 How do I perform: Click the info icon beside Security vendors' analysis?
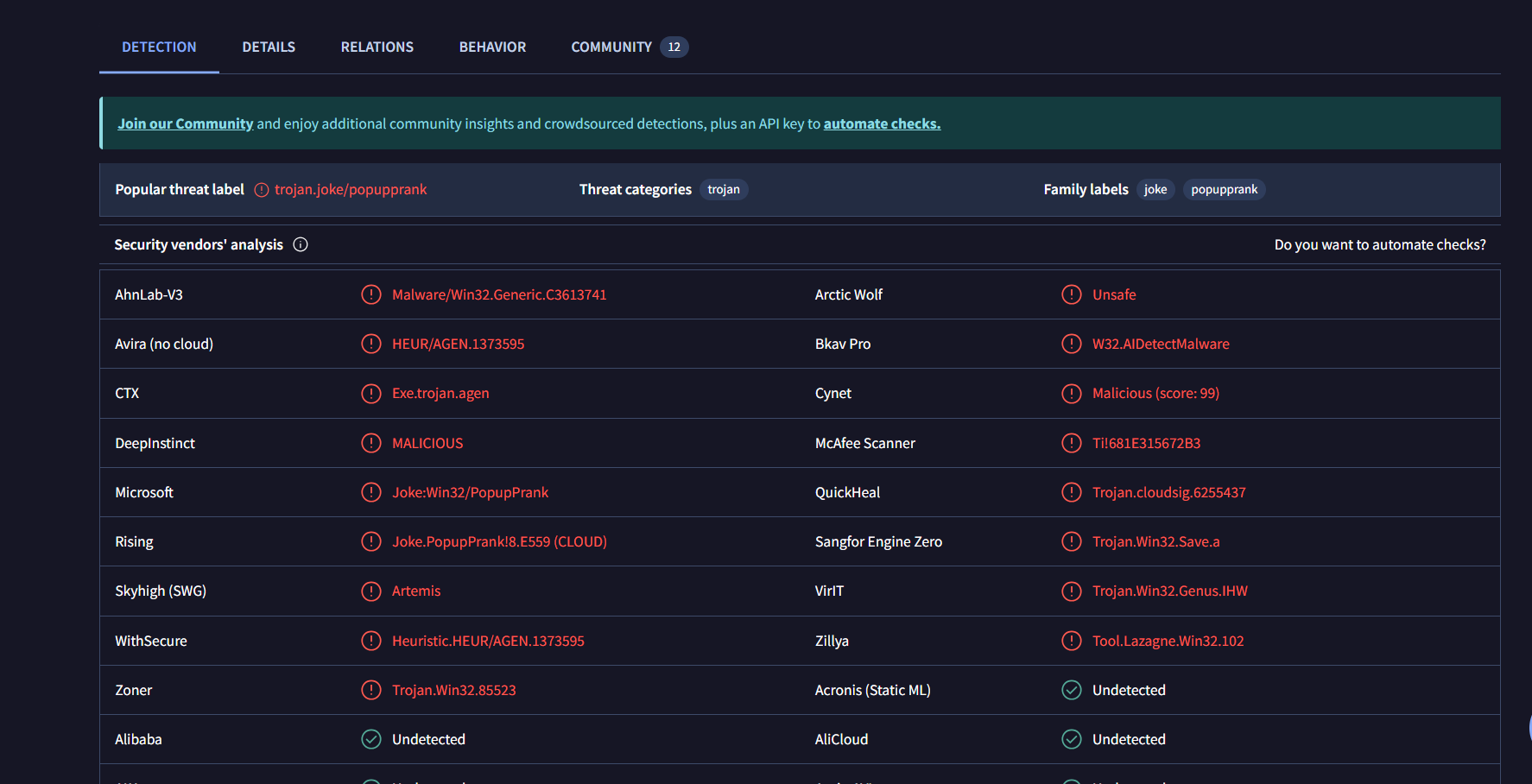click(x=301, y=245)
